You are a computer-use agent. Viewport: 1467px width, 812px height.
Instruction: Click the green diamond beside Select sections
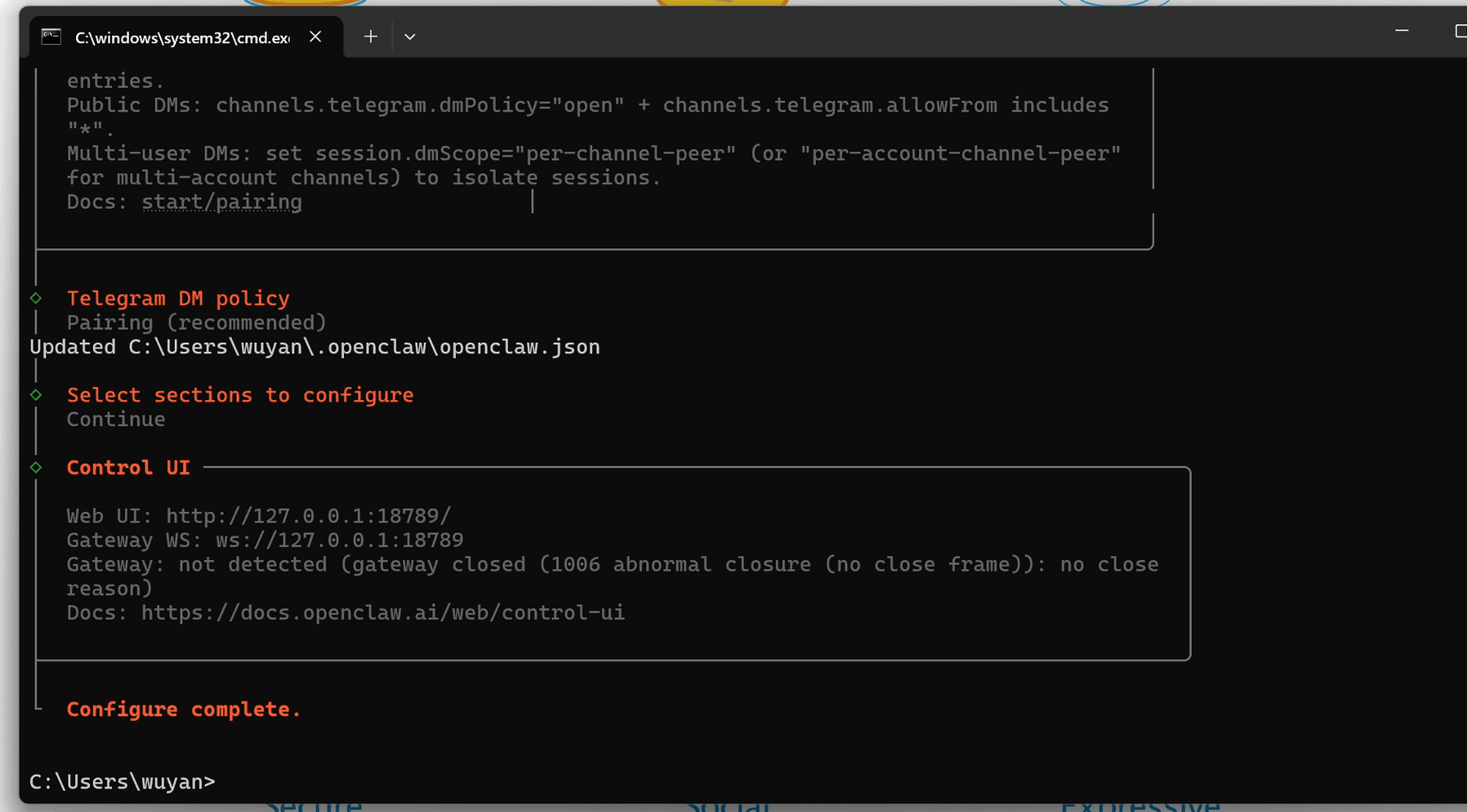[36, 395]
